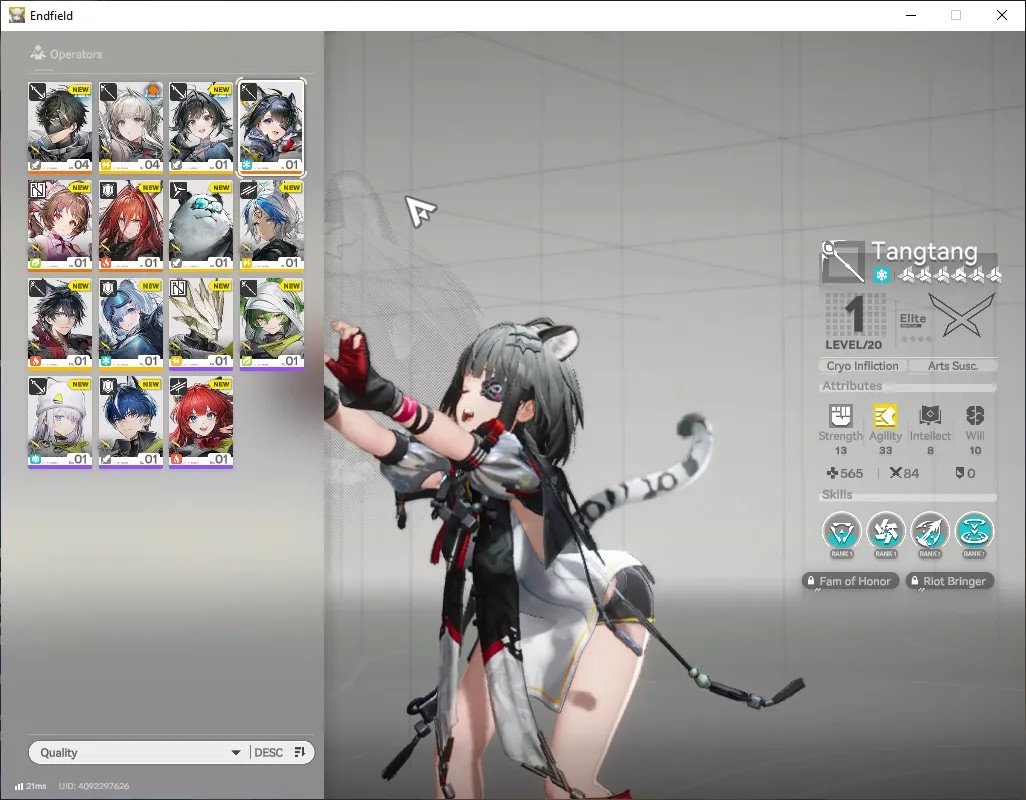Click the class icon on the panda card
The height and width of the screenshot is (800, 1026).
[x=178, y=190]
